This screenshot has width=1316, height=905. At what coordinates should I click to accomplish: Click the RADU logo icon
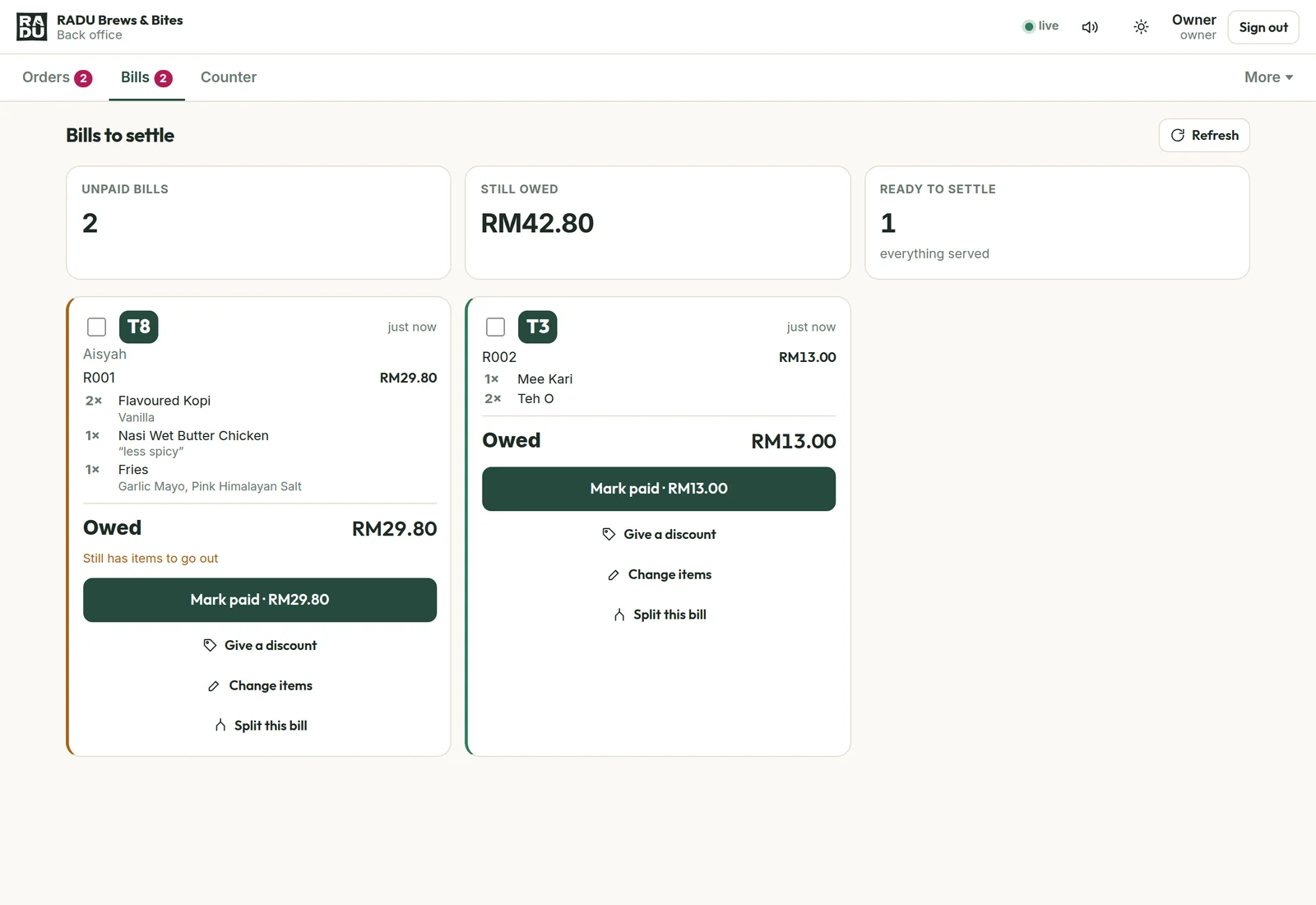(x=31, y=27)
